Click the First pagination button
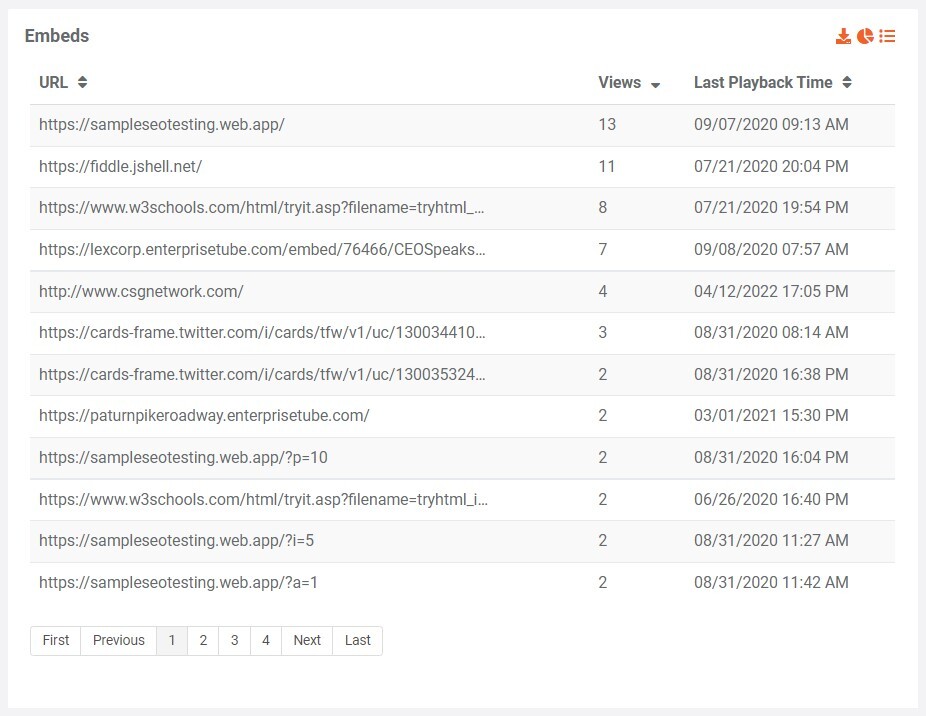This screenshot has width=926, height=716. click(56, 640)
